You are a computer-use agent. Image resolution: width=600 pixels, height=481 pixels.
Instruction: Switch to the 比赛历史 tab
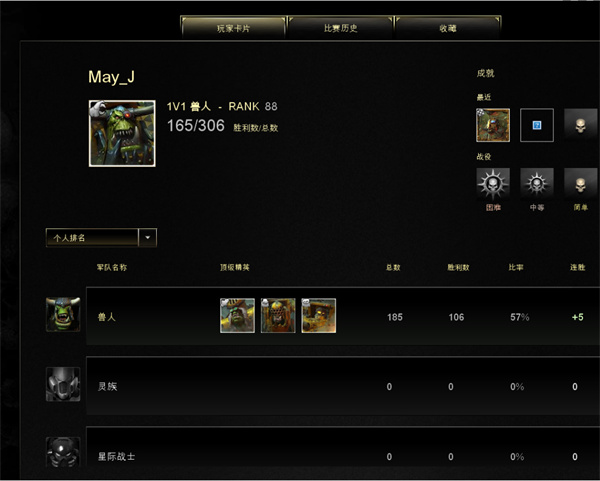pyautogui.click(x=340, y=28)
